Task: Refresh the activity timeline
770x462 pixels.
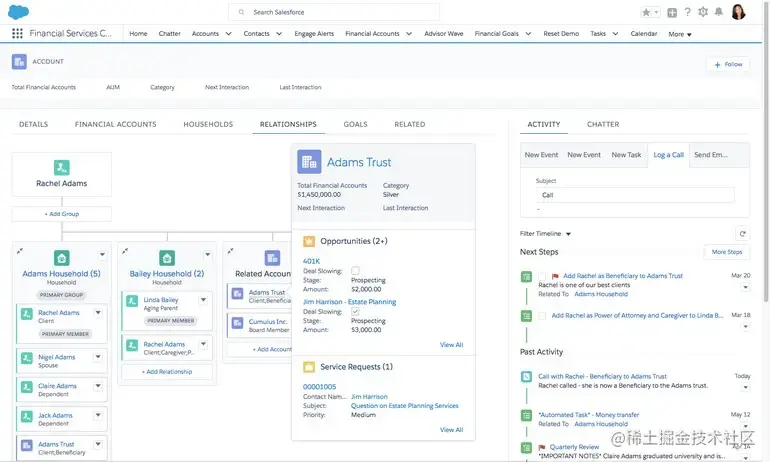Action: [742, 234]
